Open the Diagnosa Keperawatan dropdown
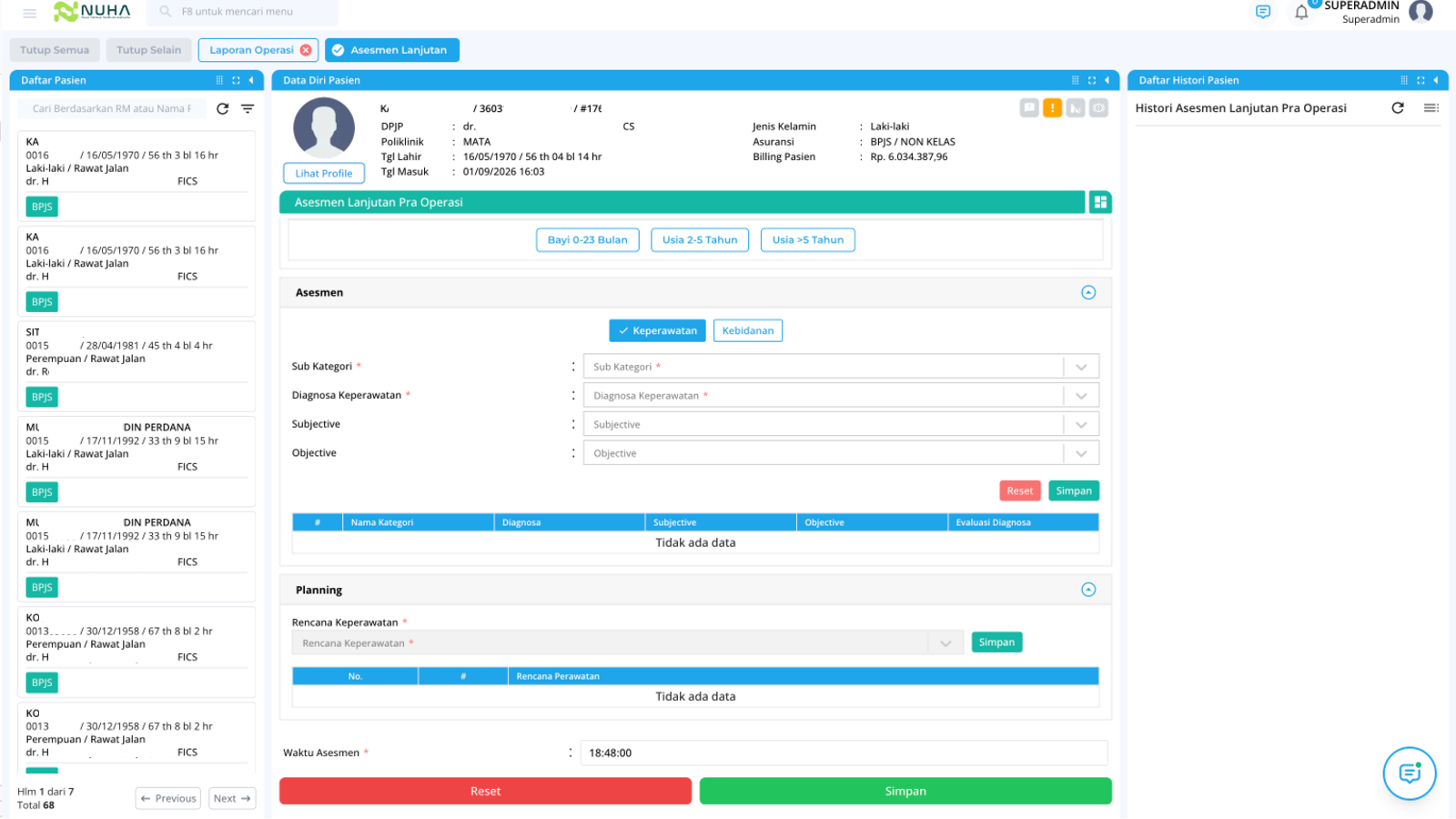The height and width of the screenshot is (819, 1456). tap(841, 396)
